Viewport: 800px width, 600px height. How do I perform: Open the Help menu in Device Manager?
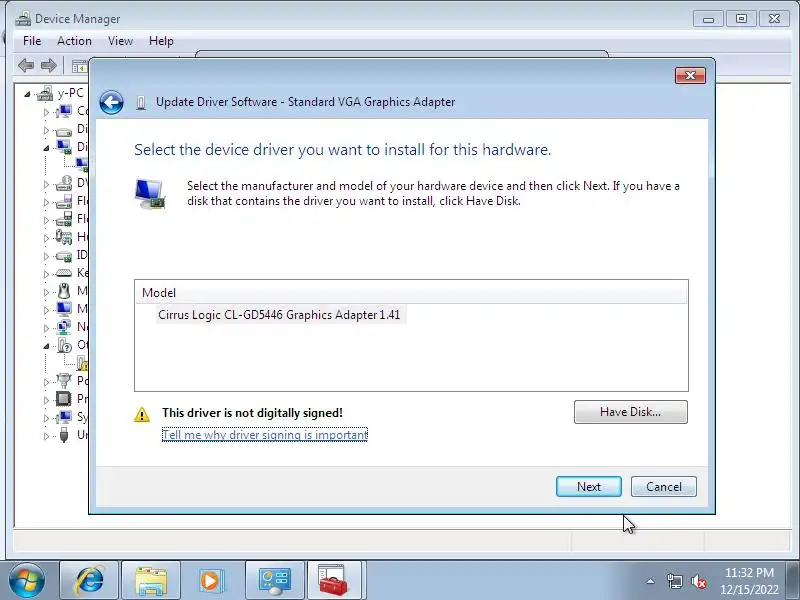click(x=161, y=41)
